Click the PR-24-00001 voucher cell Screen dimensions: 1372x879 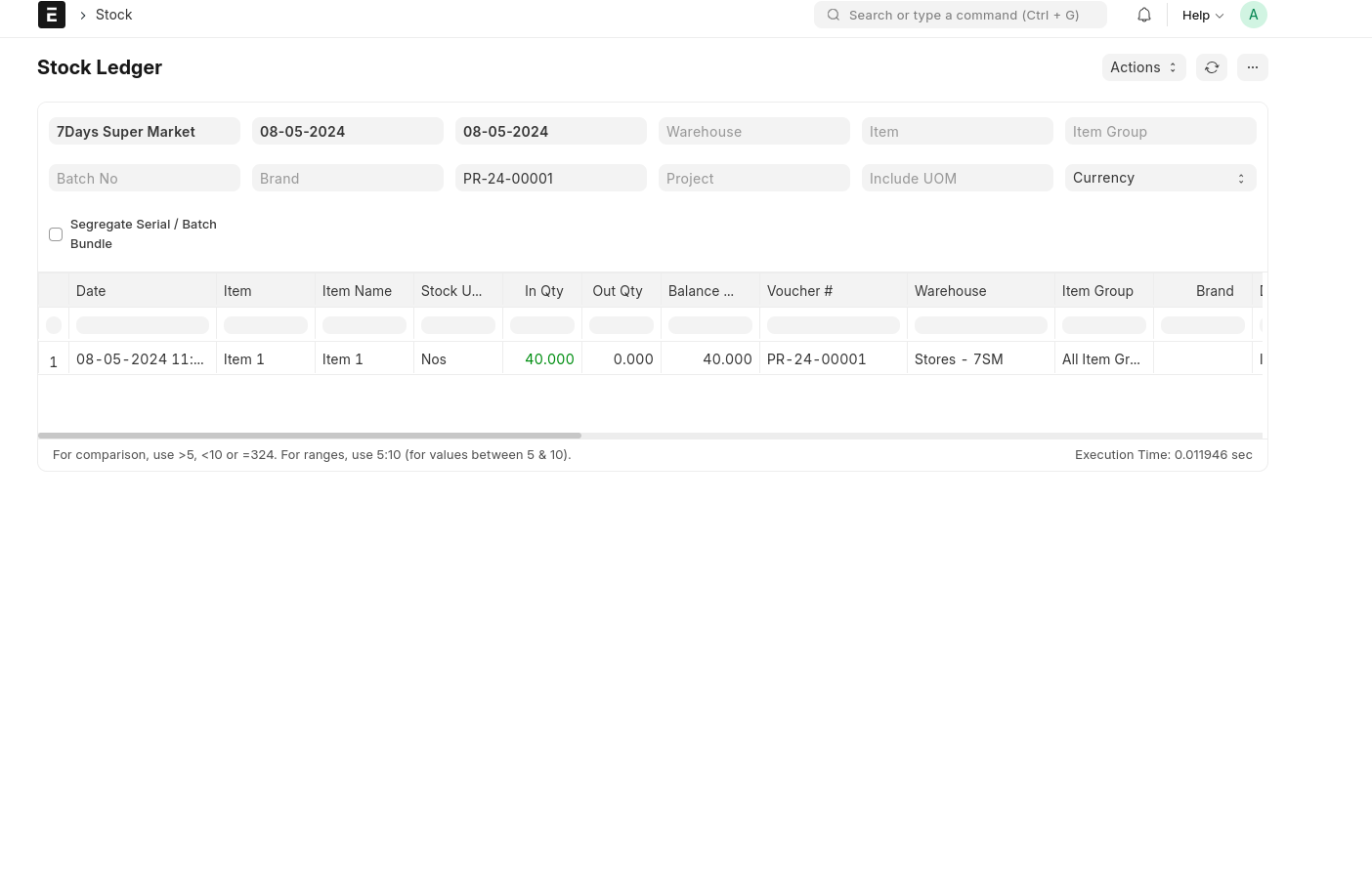[x=816, y=359]
